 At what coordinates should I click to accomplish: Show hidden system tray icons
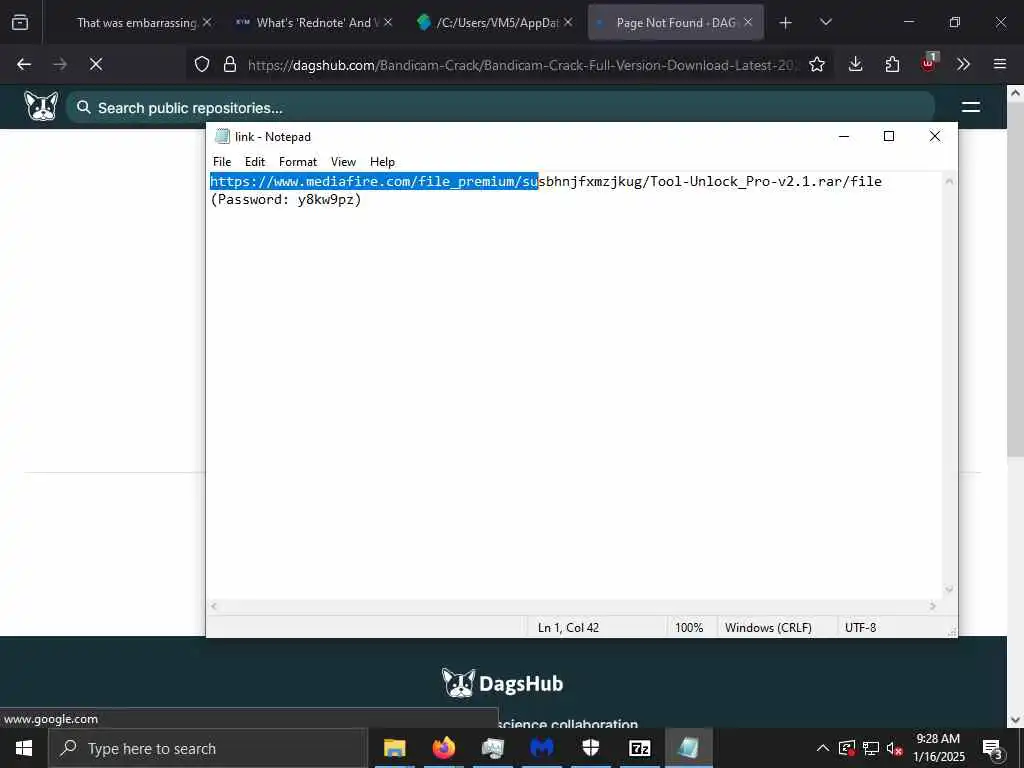pos(823,748)
